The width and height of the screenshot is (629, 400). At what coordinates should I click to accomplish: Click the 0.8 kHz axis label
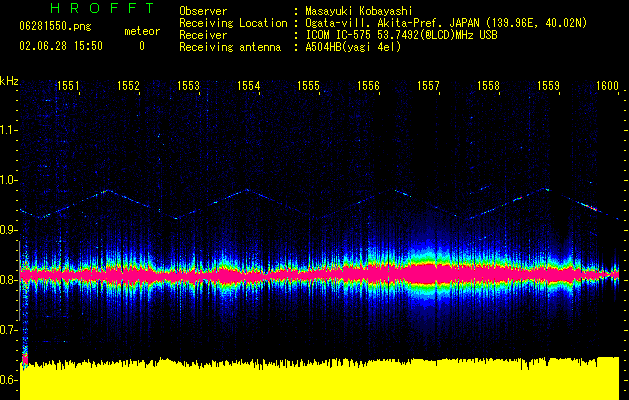point(8,280)
